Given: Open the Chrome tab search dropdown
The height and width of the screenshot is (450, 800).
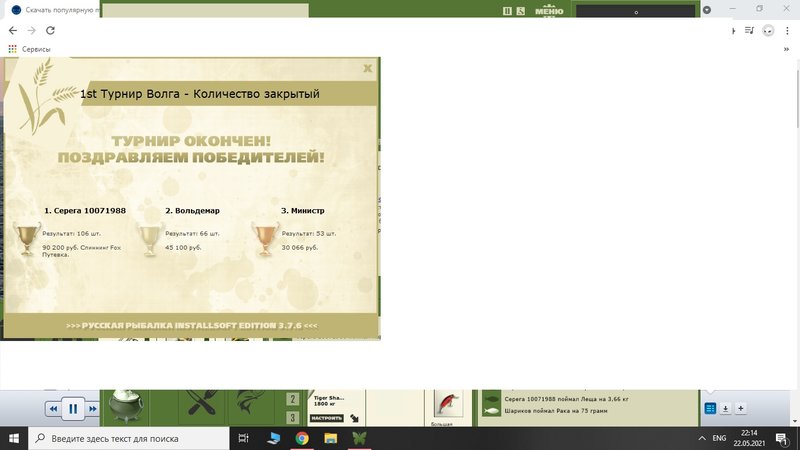Looking at the screenshot, I should (x=707, y=10).
